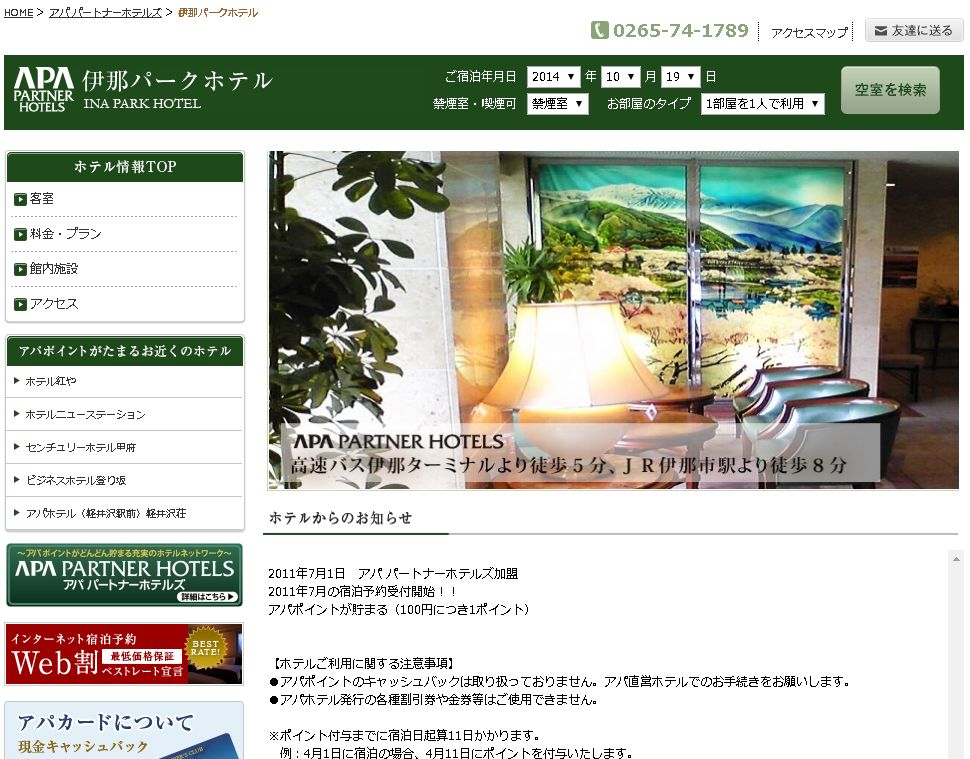Click the 【ホテルご利用に関する注意事項】 text

tap(364, 664)
